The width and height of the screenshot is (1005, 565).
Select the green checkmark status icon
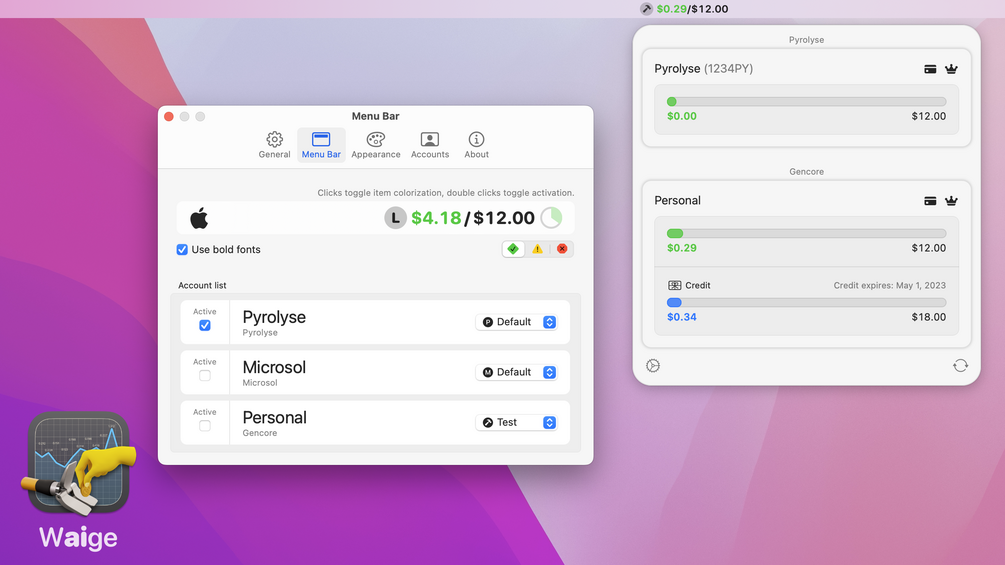(x=513, y=249)
